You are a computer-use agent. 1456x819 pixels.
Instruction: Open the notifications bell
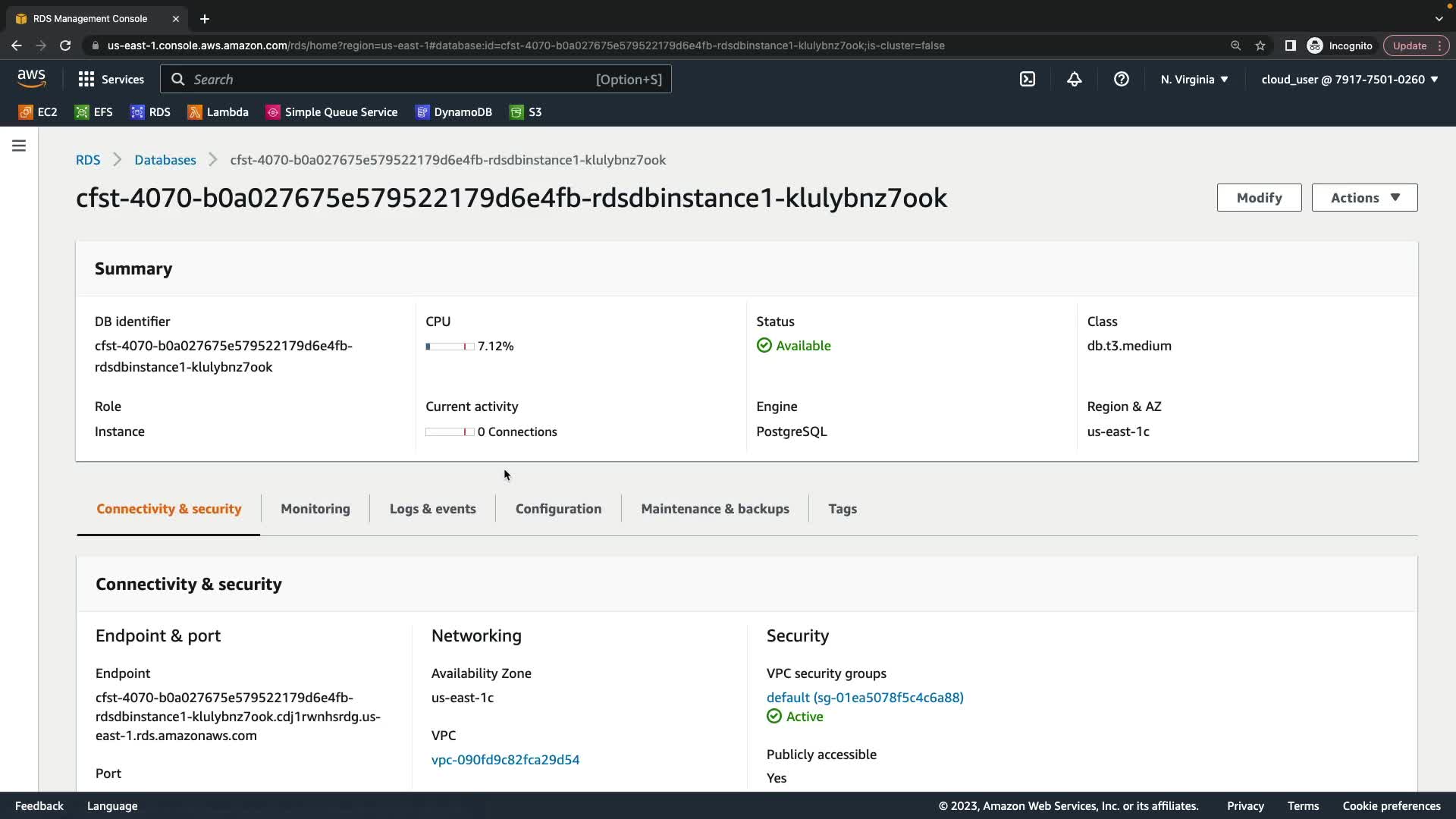pyautogui.click(x=1074, y=79)
